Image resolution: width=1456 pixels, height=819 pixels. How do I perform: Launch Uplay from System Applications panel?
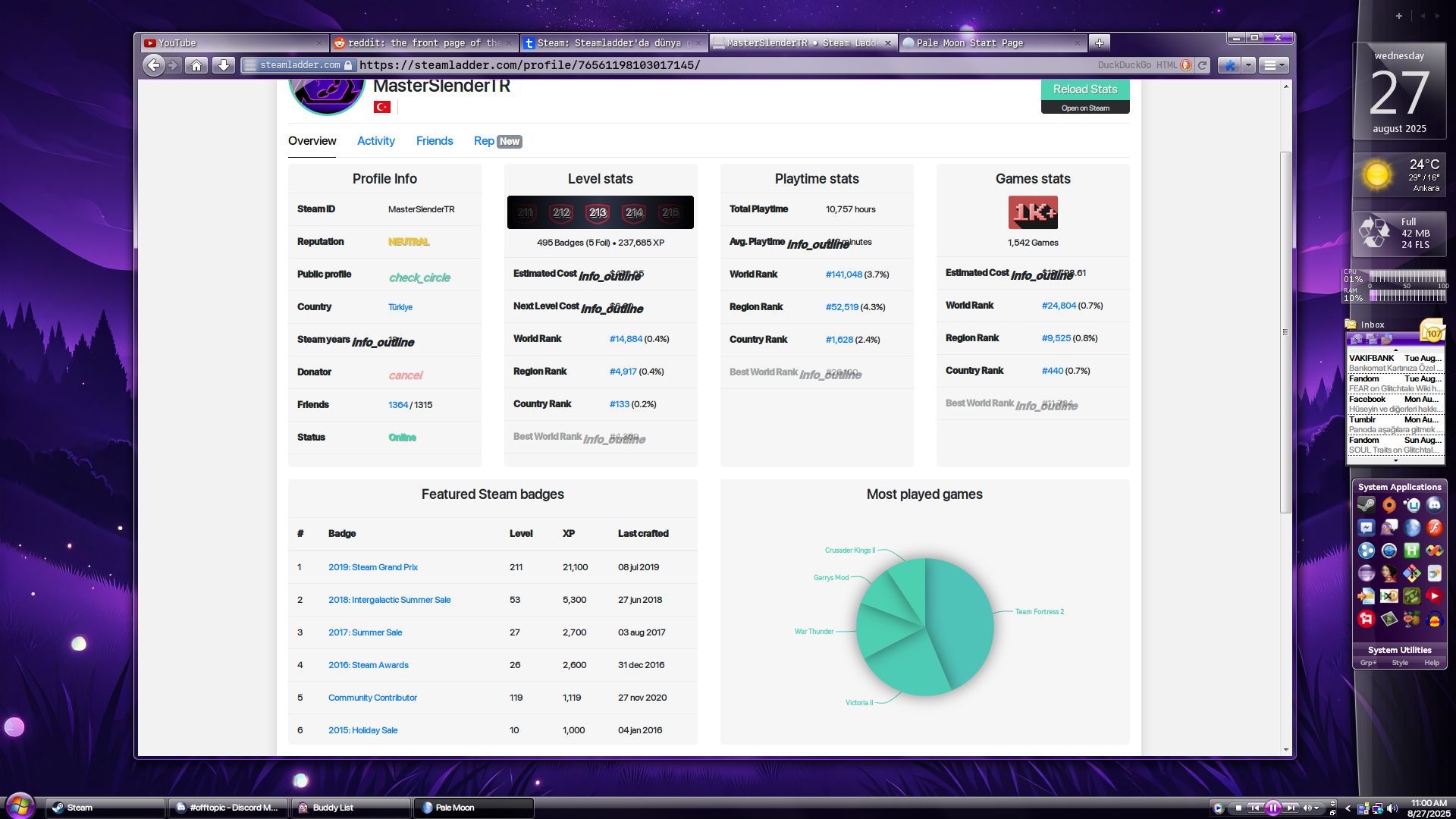click(x=1411, y=505)
